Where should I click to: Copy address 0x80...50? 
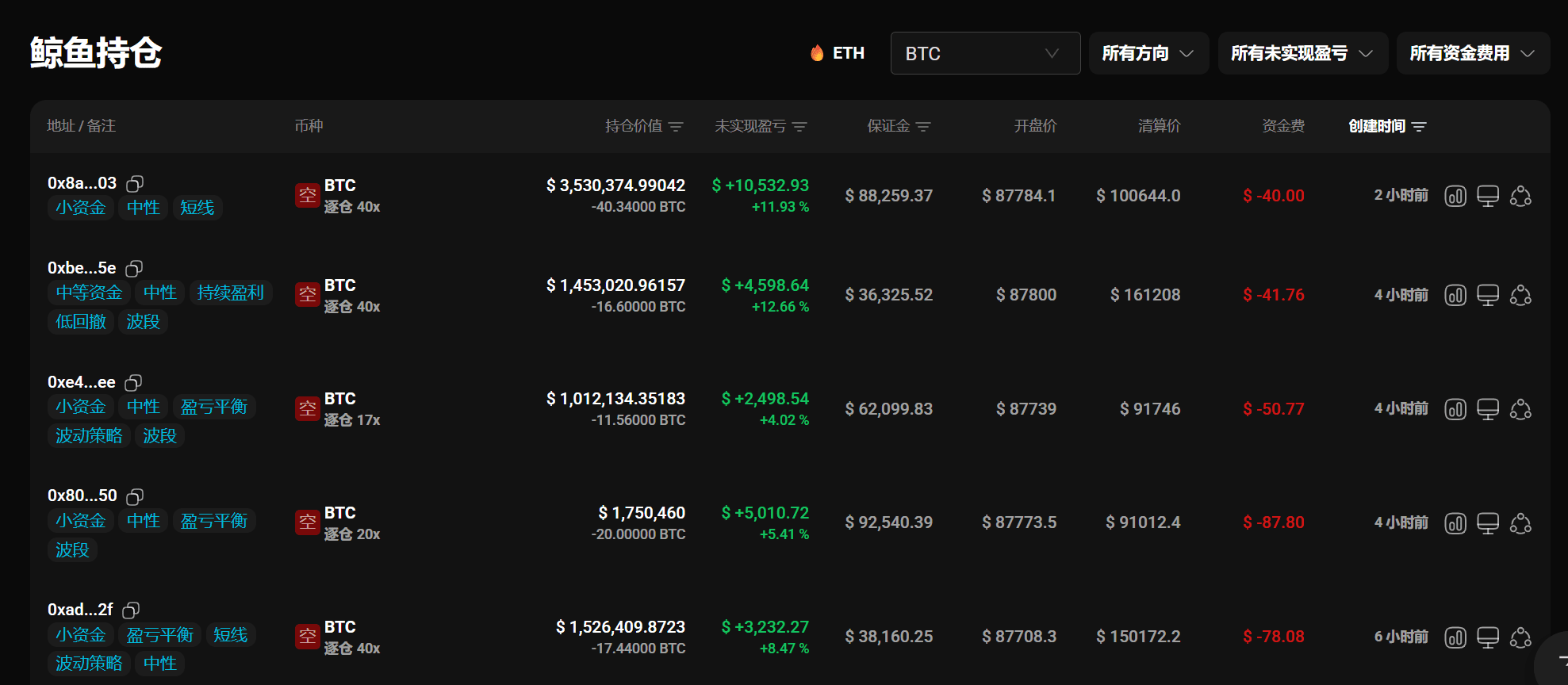[x=135, y=496]
